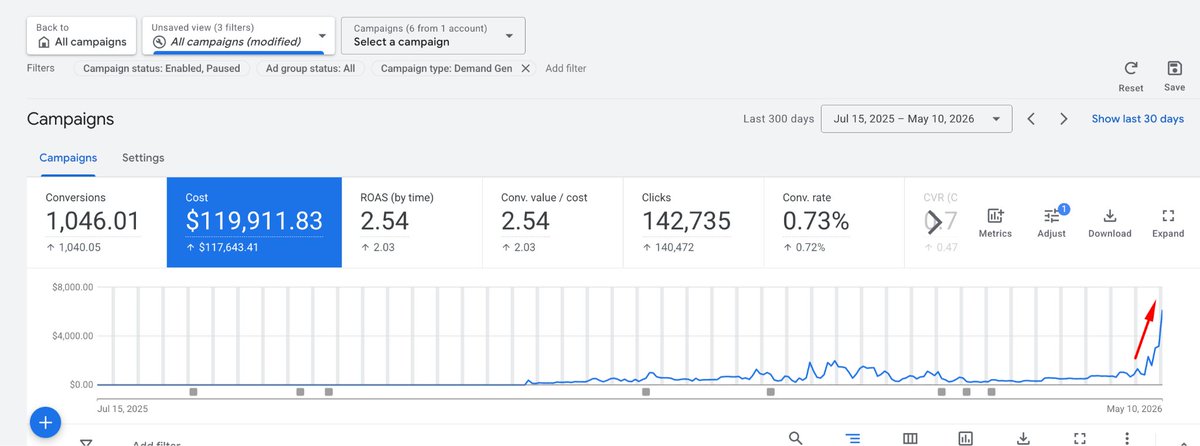This screenshot has height=446, width=1200.
Task: Select the Conv. rate scorecard
Action: coord(834,223)
